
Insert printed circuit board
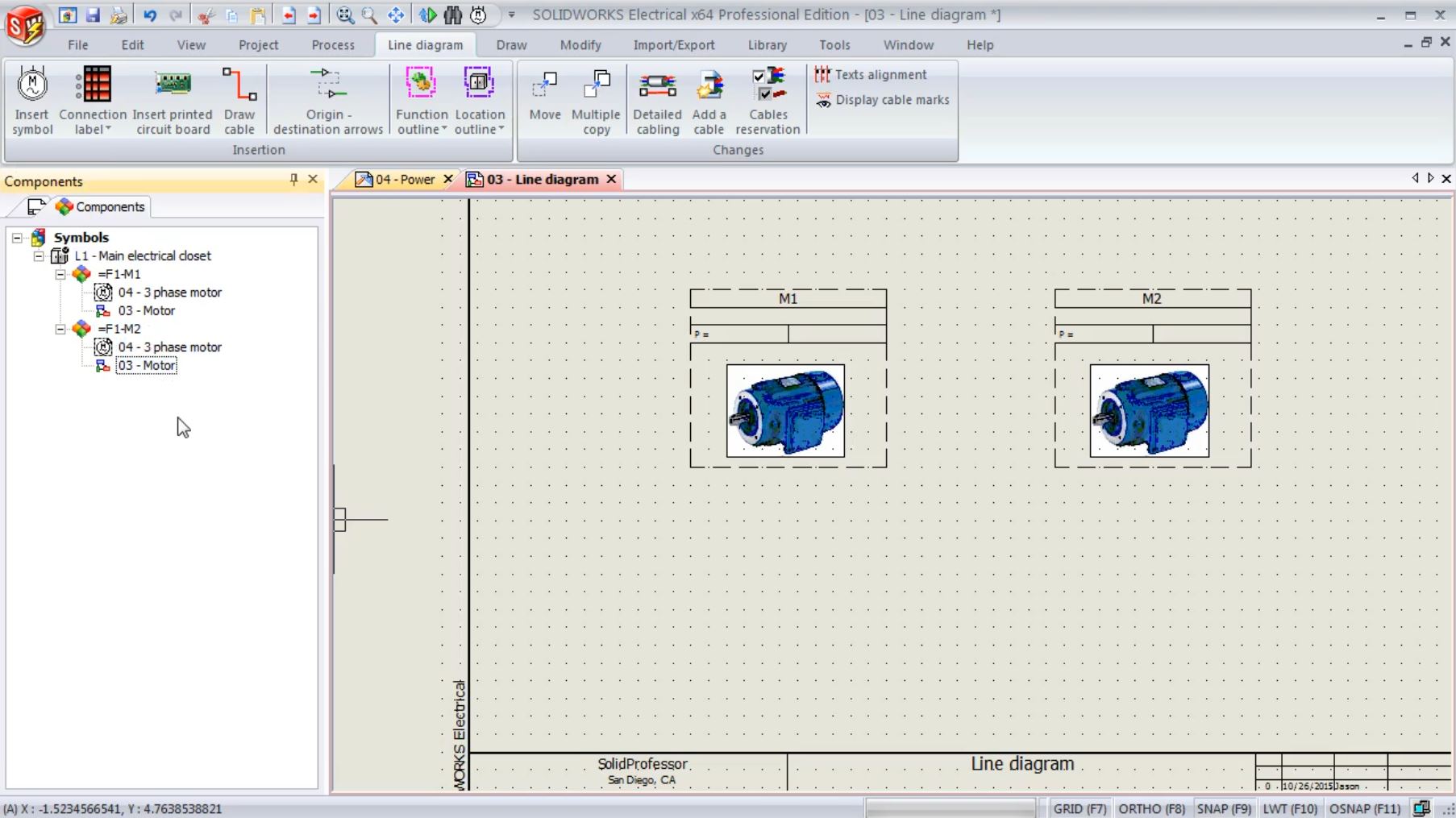point(173,100)
